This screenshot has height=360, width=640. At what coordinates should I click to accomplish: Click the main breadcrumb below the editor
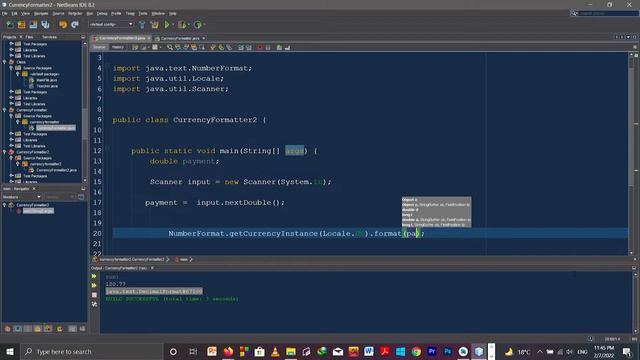[x=184, y=260]
